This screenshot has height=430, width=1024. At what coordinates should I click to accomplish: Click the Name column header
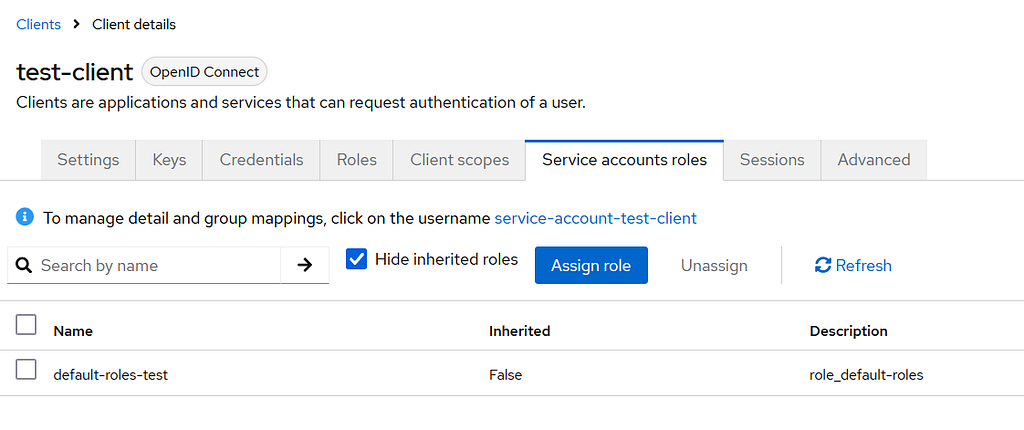pyautogui.click(x=73, y=331)
